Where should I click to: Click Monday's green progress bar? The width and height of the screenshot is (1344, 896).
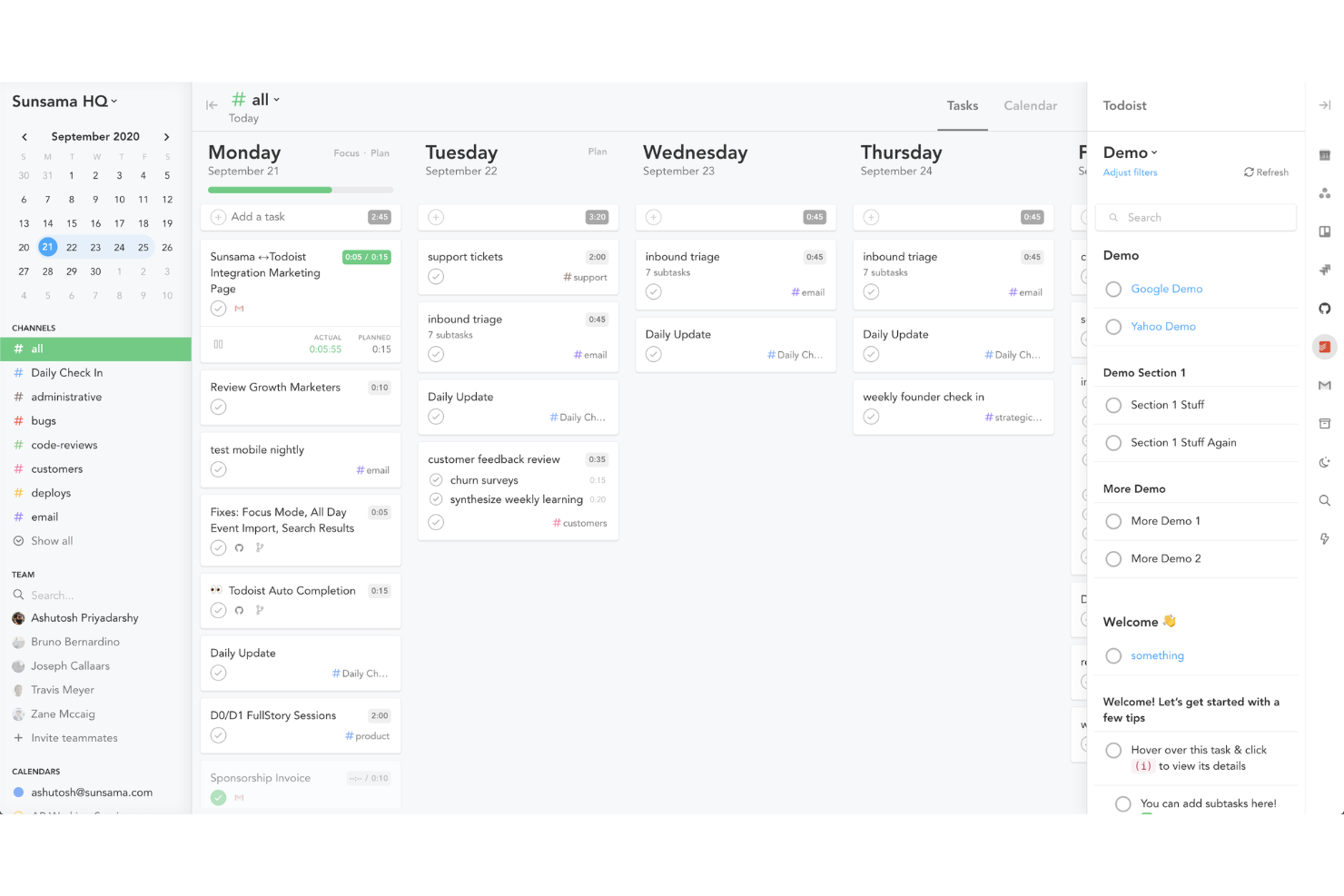click(x=269, y=190)
